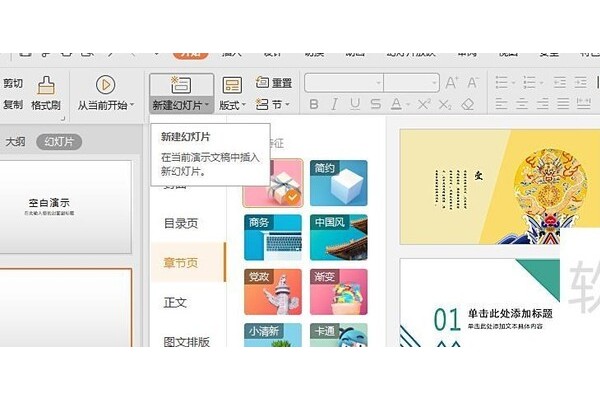The width and height of the screenshot is (600, 400).
Task: Click the 剪切 cut button
Action: (13, 83)
